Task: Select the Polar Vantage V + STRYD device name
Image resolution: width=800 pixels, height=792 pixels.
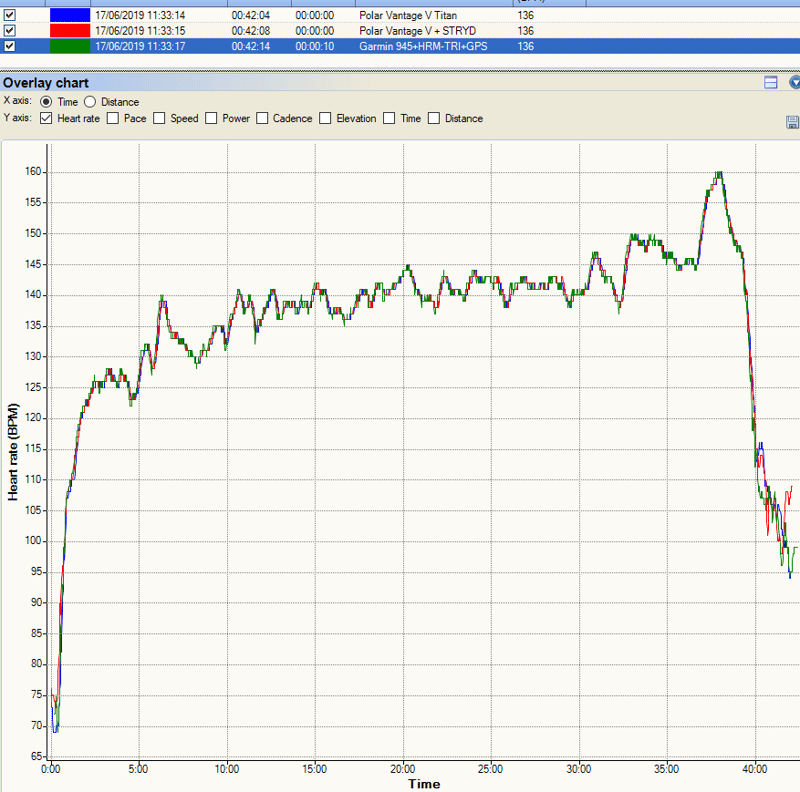Action: pos(417,31)
